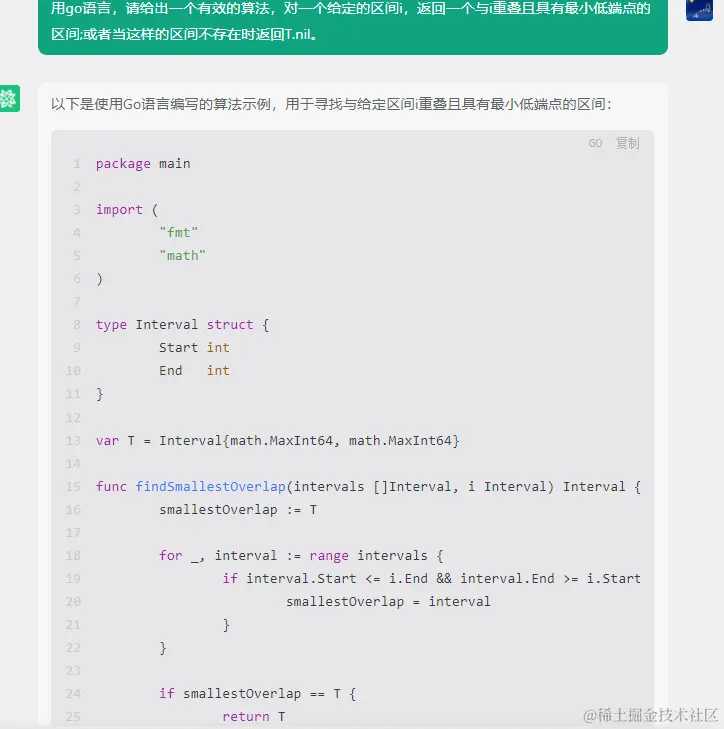Click line number 15
Image resolution: width=724 pixels, height=729 pixels.
point(73,486)
